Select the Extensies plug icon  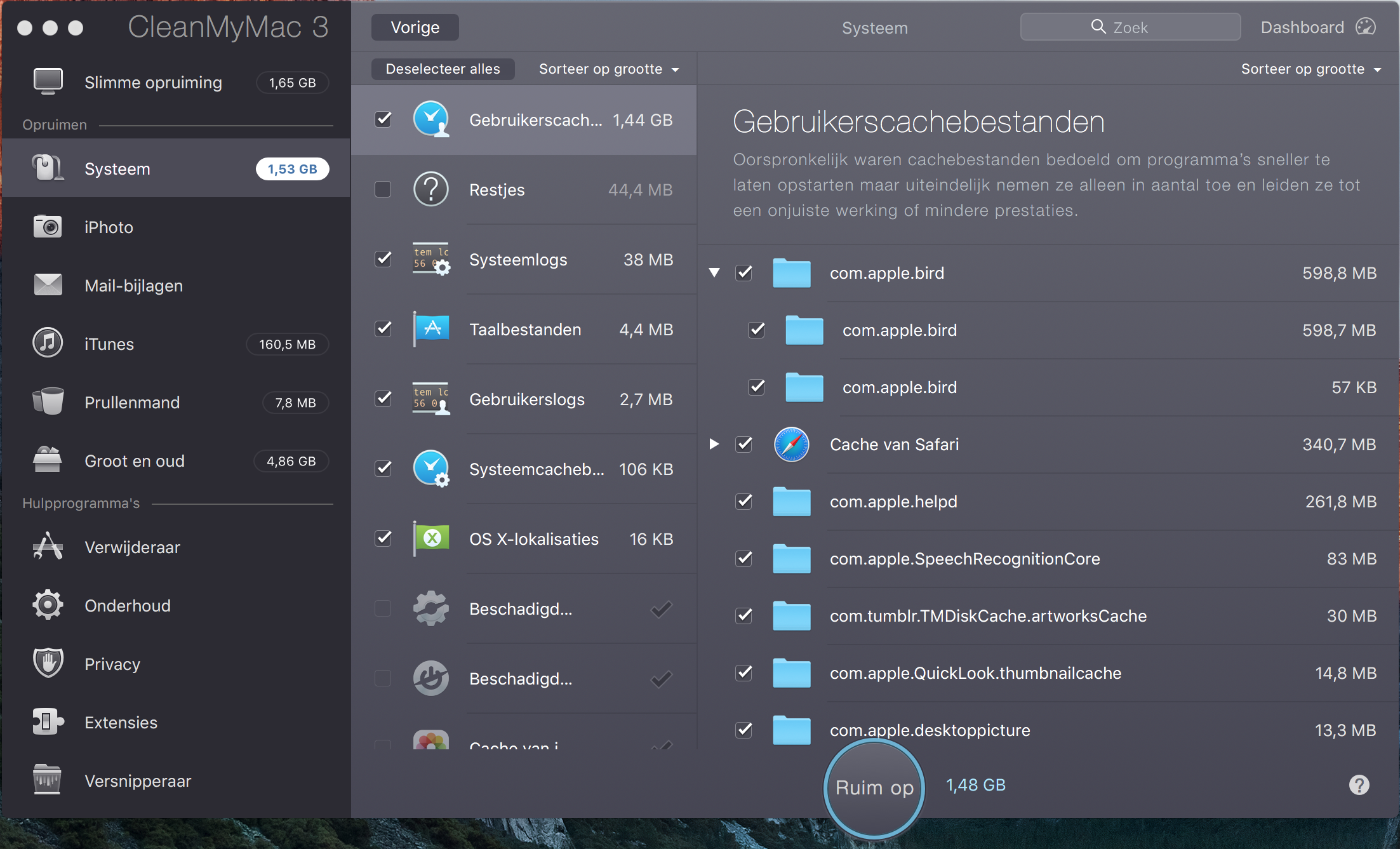click(48, 722)
